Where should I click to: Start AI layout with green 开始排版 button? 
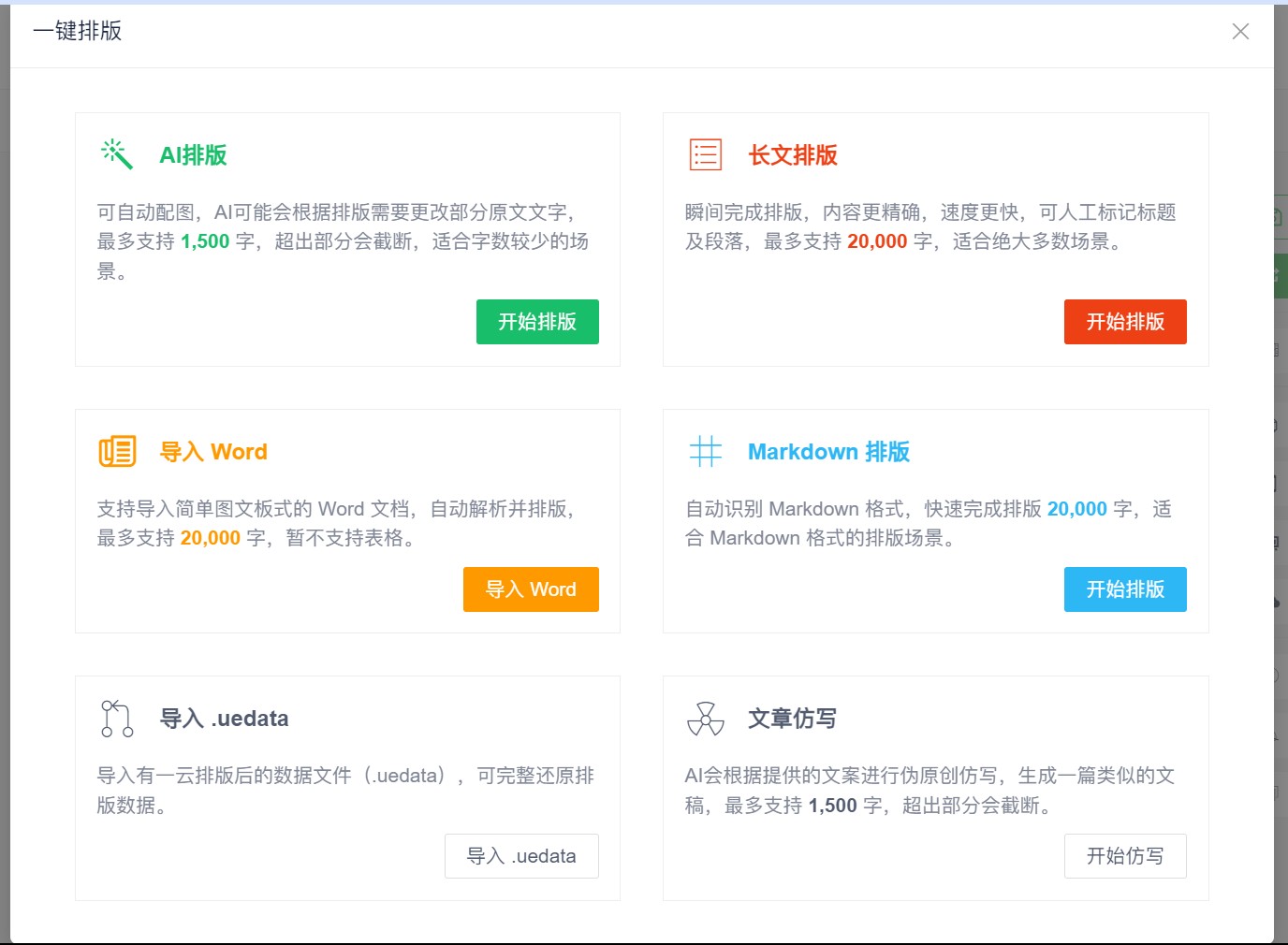click(537, 322)
